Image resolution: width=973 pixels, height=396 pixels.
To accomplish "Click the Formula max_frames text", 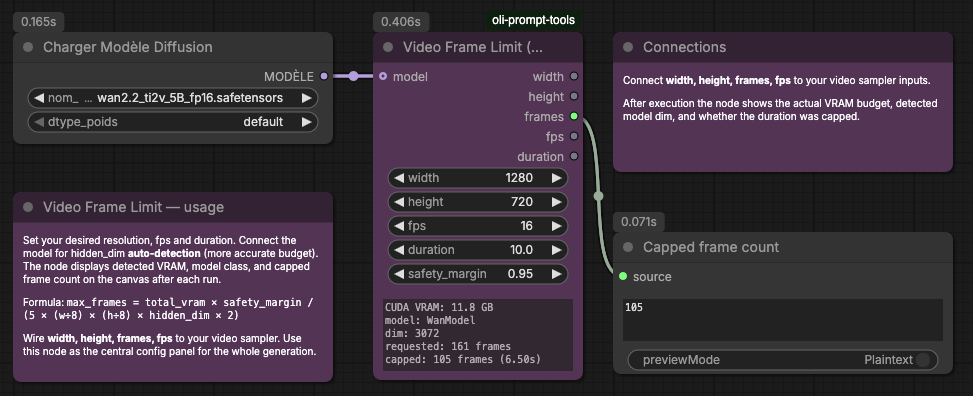I will [x=169, y=308].
